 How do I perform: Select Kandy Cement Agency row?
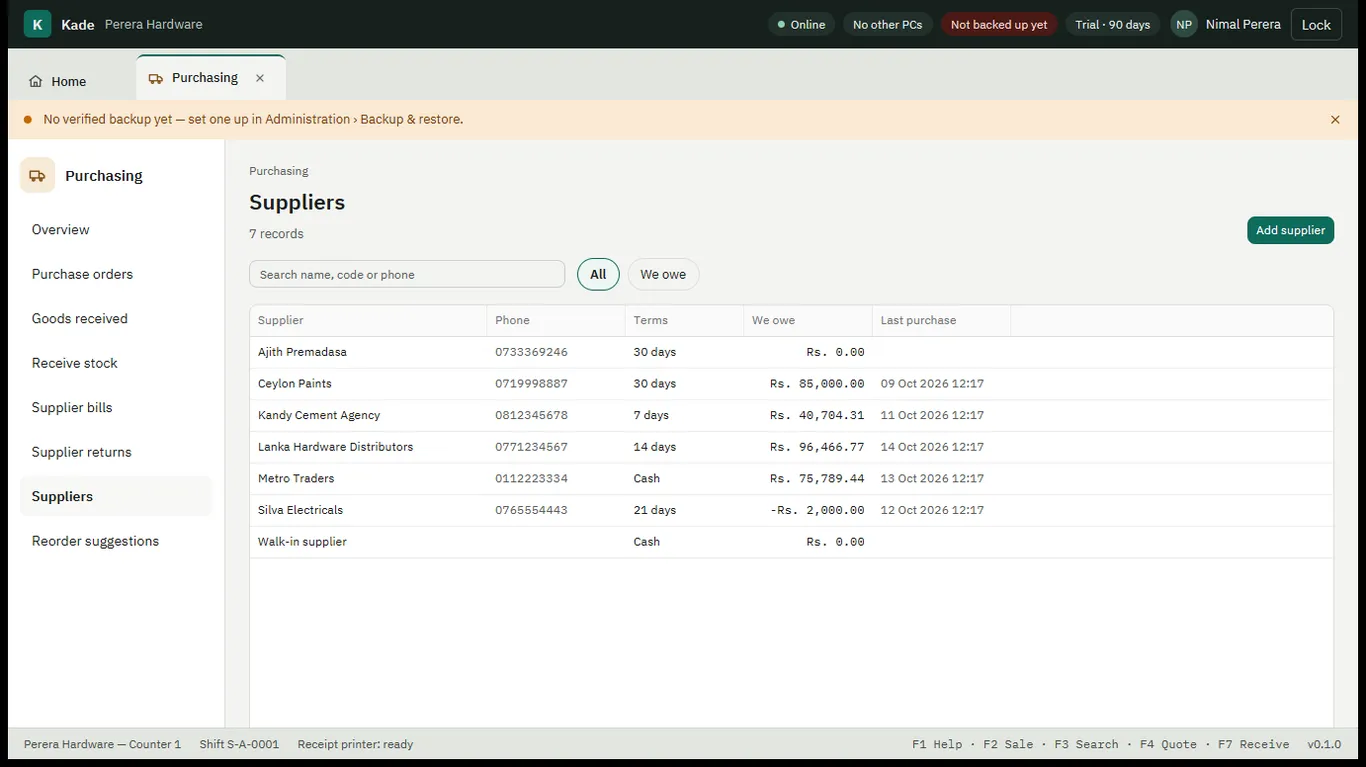(791, 415)
